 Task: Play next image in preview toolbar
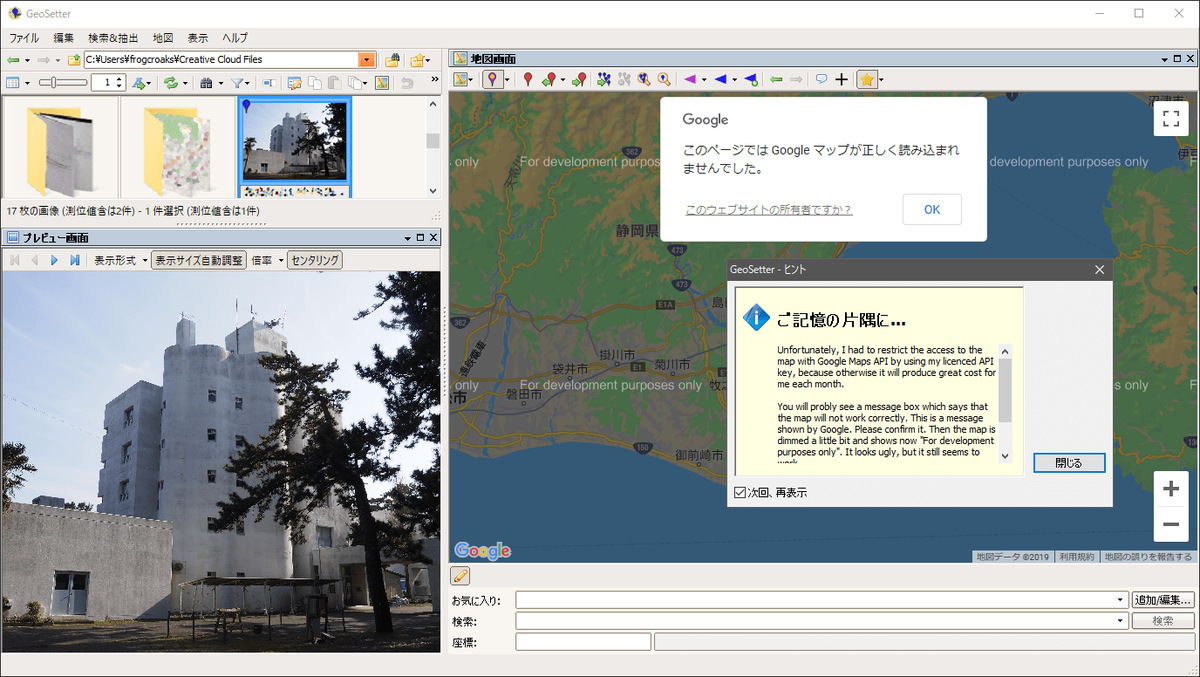coord(55,260)
